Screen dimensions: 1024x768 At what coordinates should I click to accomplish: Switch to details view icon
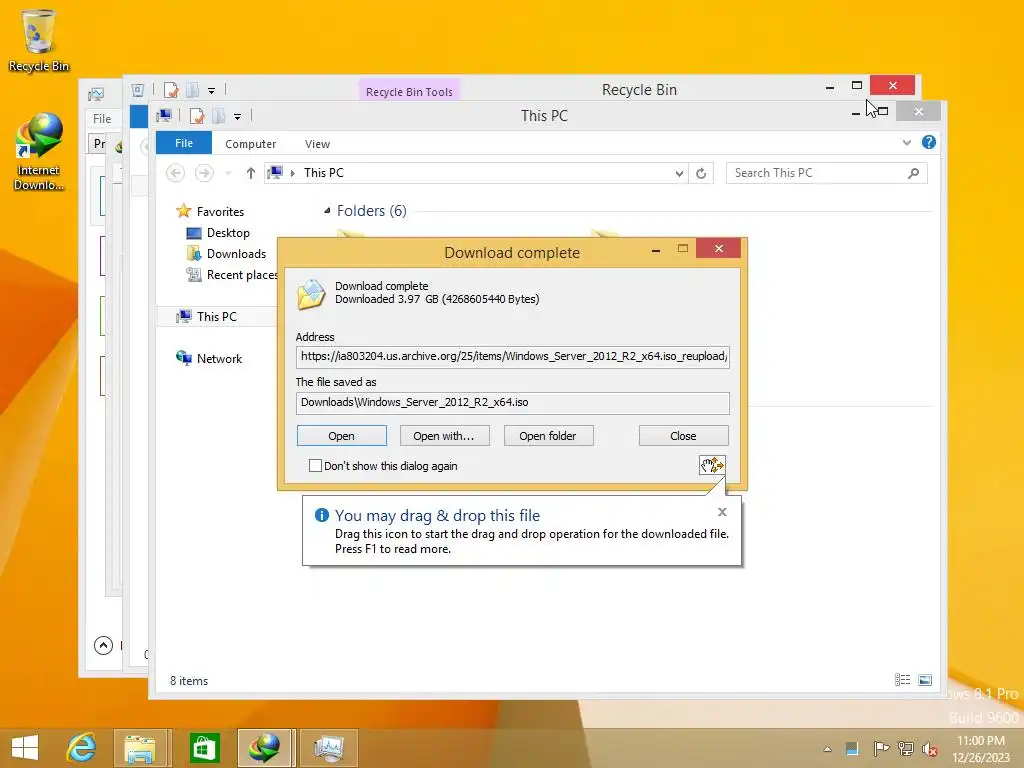903,680
